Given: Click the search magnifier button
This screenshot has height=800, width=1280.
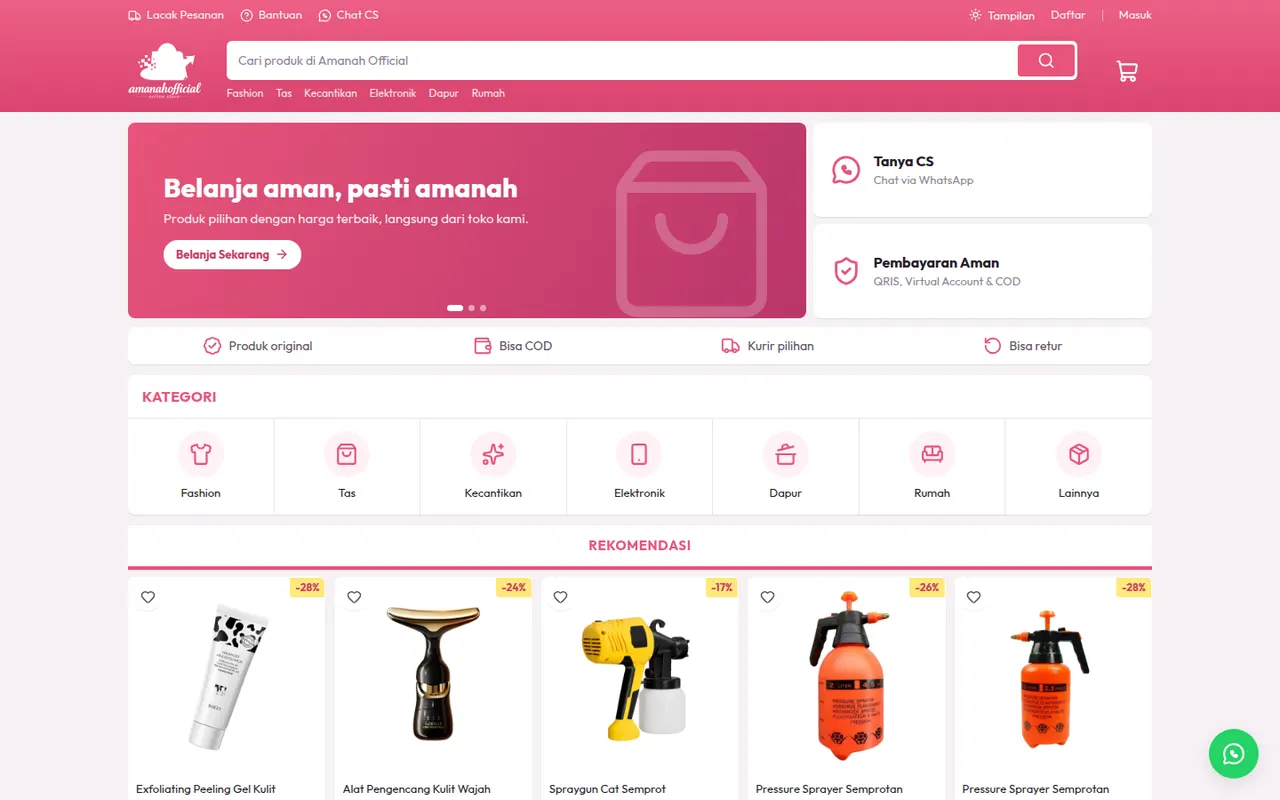Looking at the screenshot, I should [1046, 60].
